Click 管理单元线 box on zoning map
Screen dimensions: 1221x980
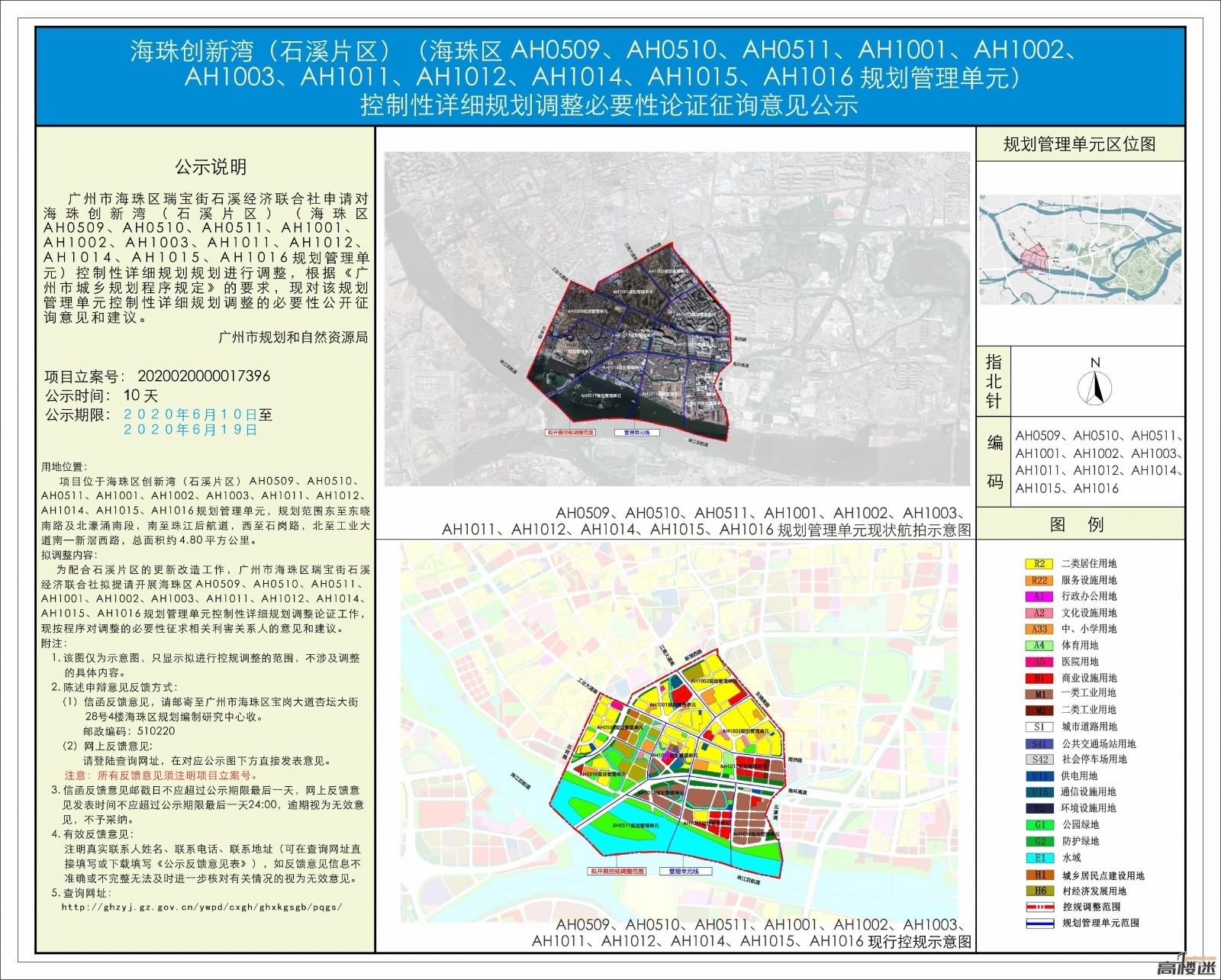684,871
